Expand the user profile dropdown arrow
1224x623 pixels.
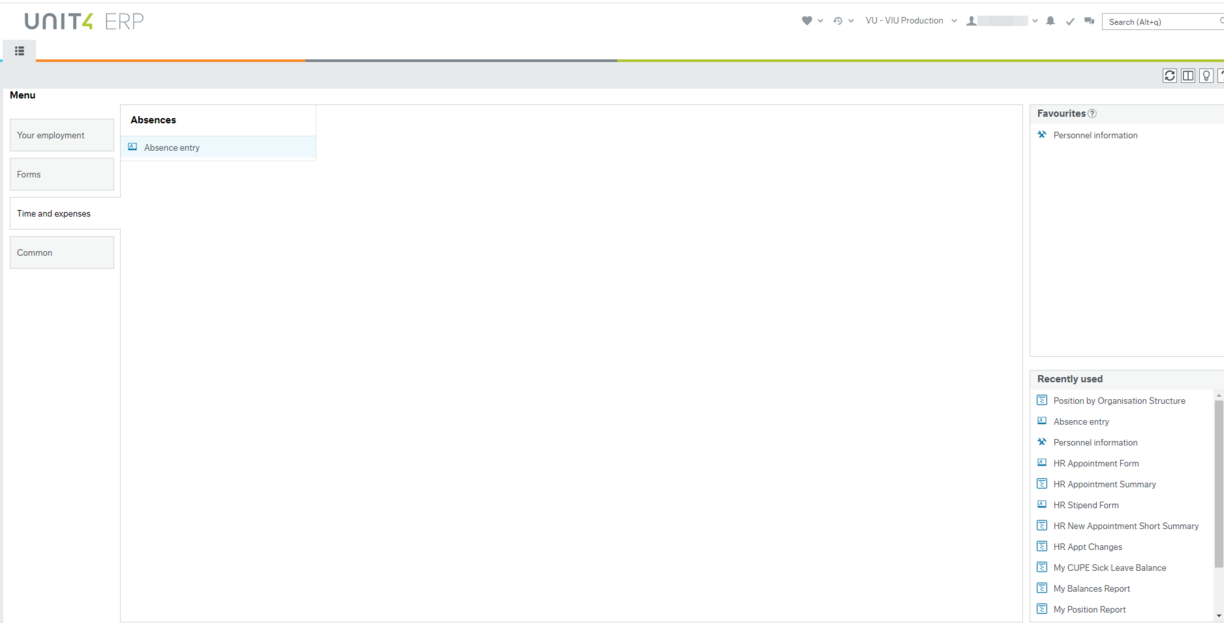[x=1035, y=21]
